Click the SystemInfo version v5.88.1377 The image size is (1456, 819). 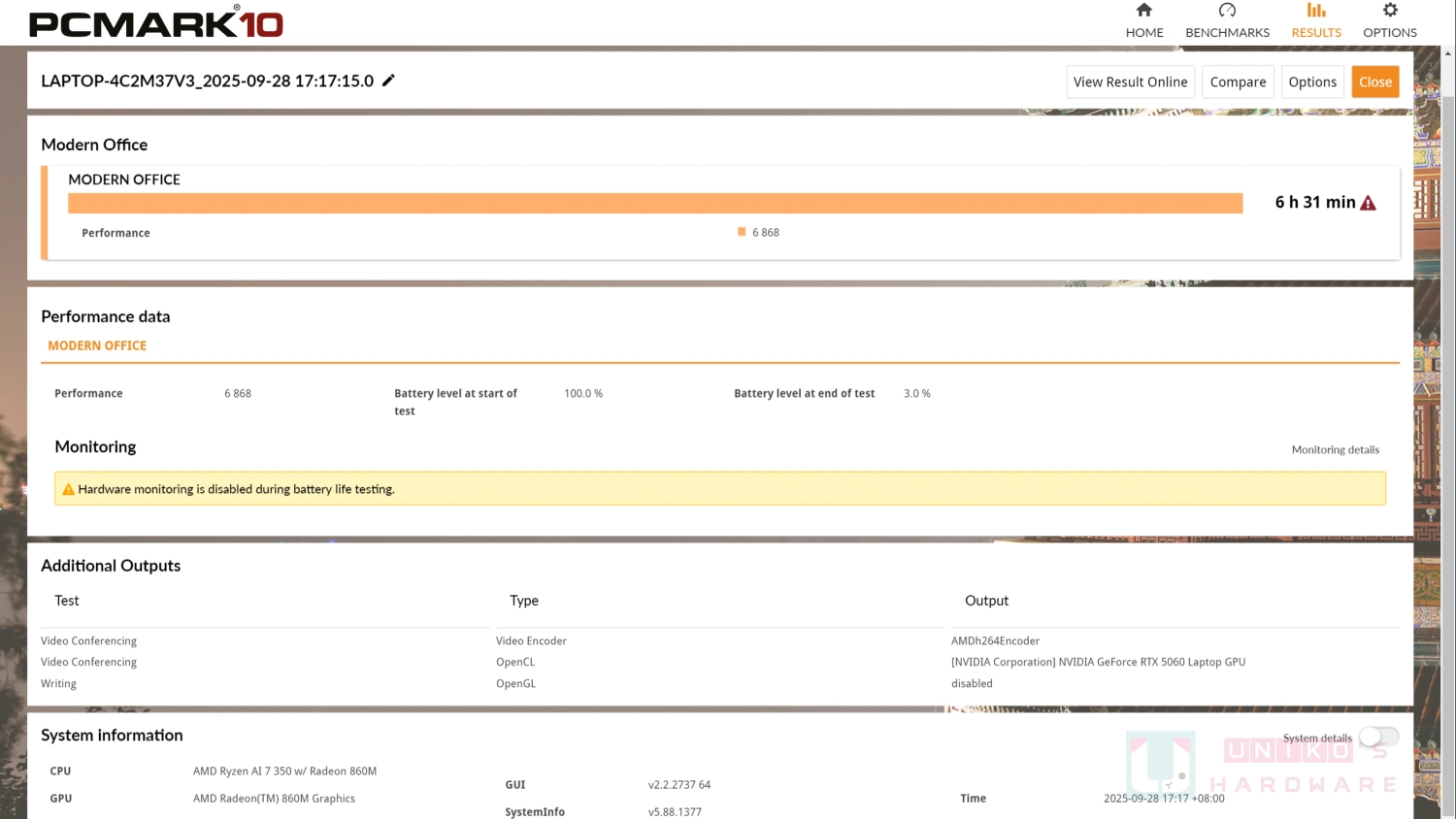[675, 812]
